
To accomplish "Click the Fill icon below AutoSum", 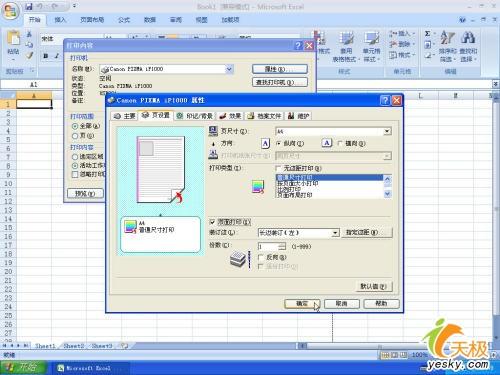I will 428,45.
